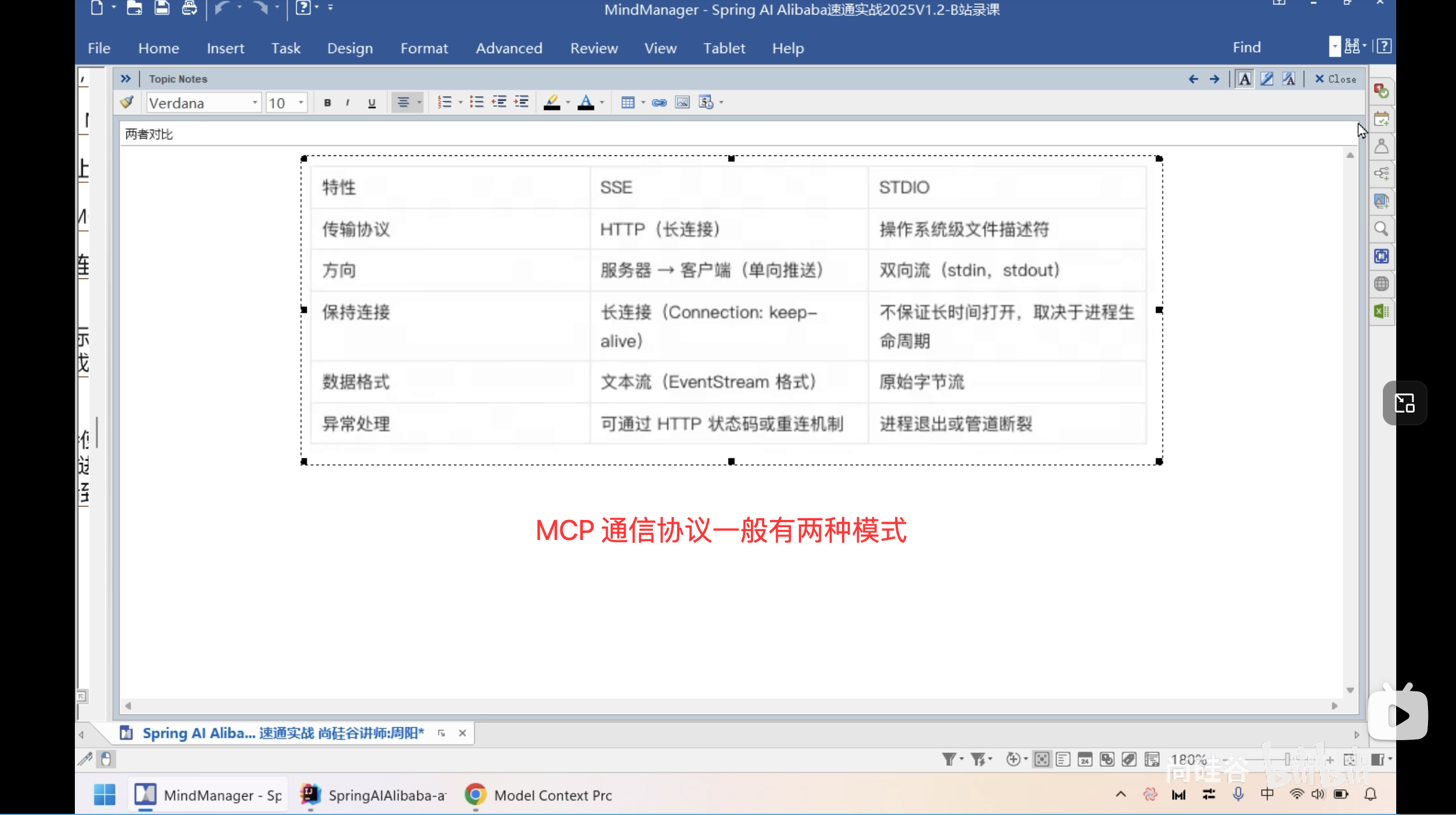Open the Insert ribbon tab
Screen dimensions: 1456x815
pyautogui.click(x=226, y=48)
